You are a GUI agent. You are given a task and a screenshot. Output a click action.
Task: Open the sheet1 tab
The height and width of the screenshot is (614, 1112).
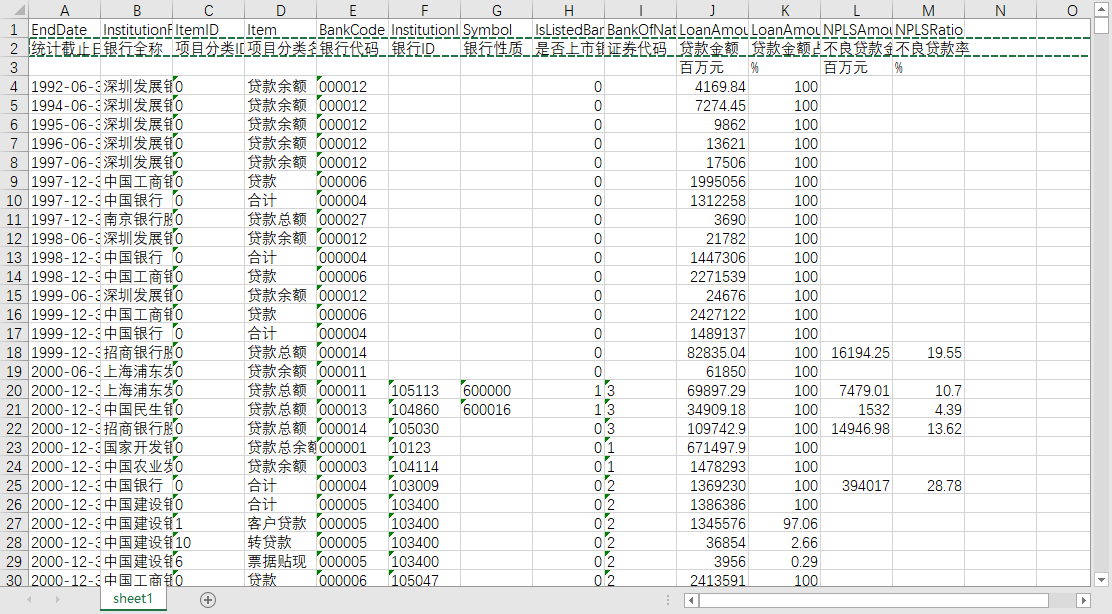point(133,598)
